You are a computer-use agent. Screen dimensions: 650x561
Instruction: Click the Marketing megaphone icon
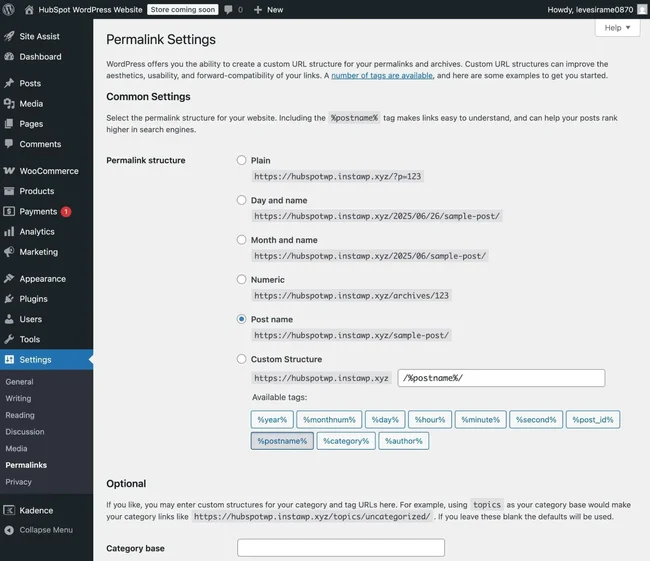(9, 252)
